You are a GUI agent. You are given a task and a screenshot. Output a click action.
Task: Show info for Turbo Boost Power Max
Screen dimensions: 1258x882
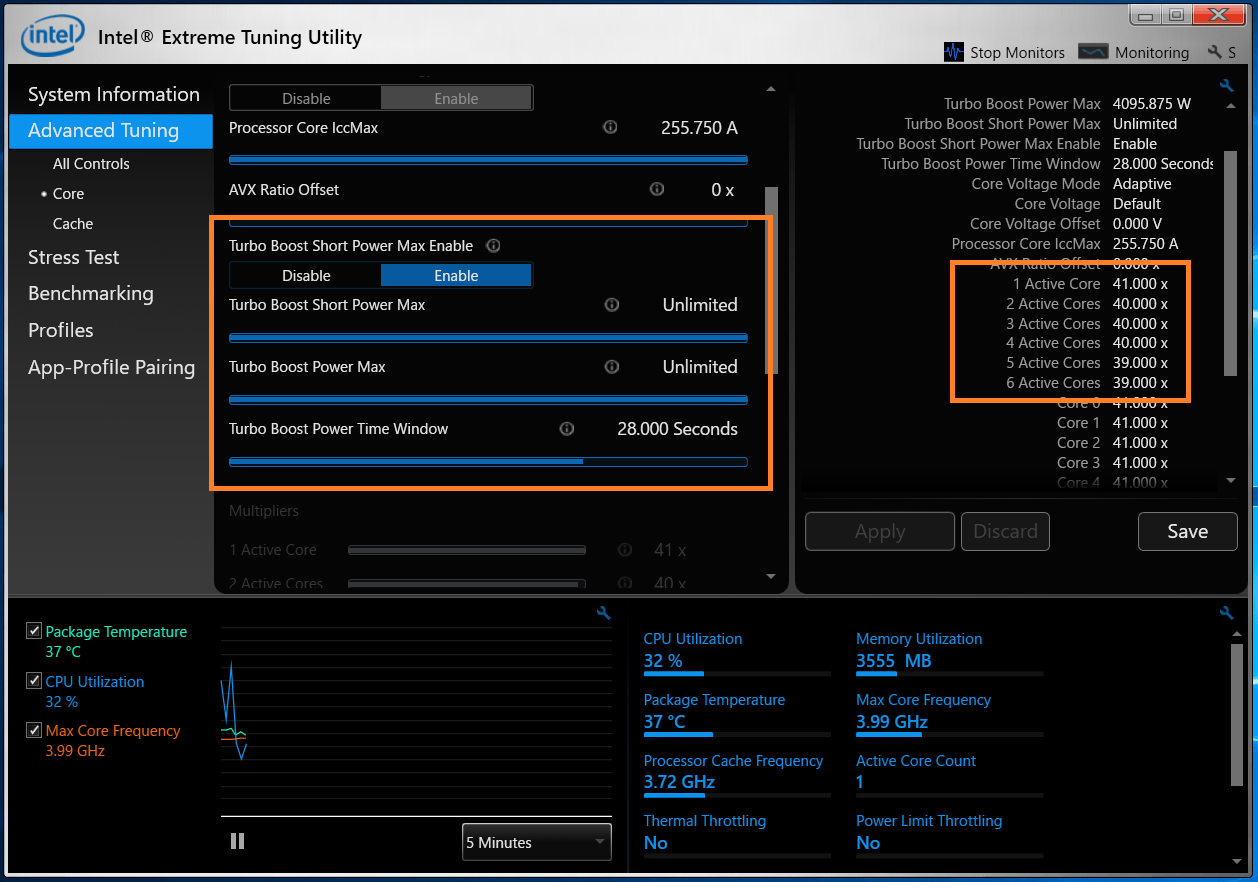612,367
